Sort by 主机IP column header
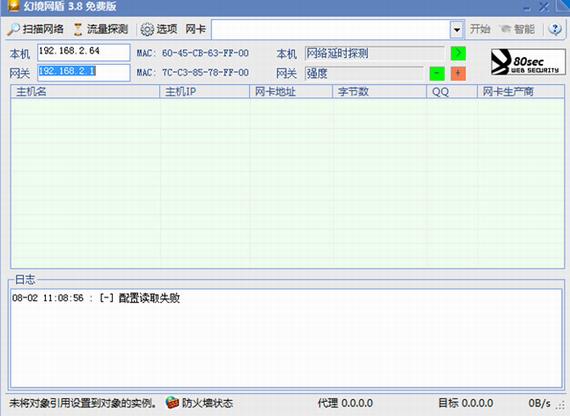The image size is (570, 416). click(x=205, y=92)
